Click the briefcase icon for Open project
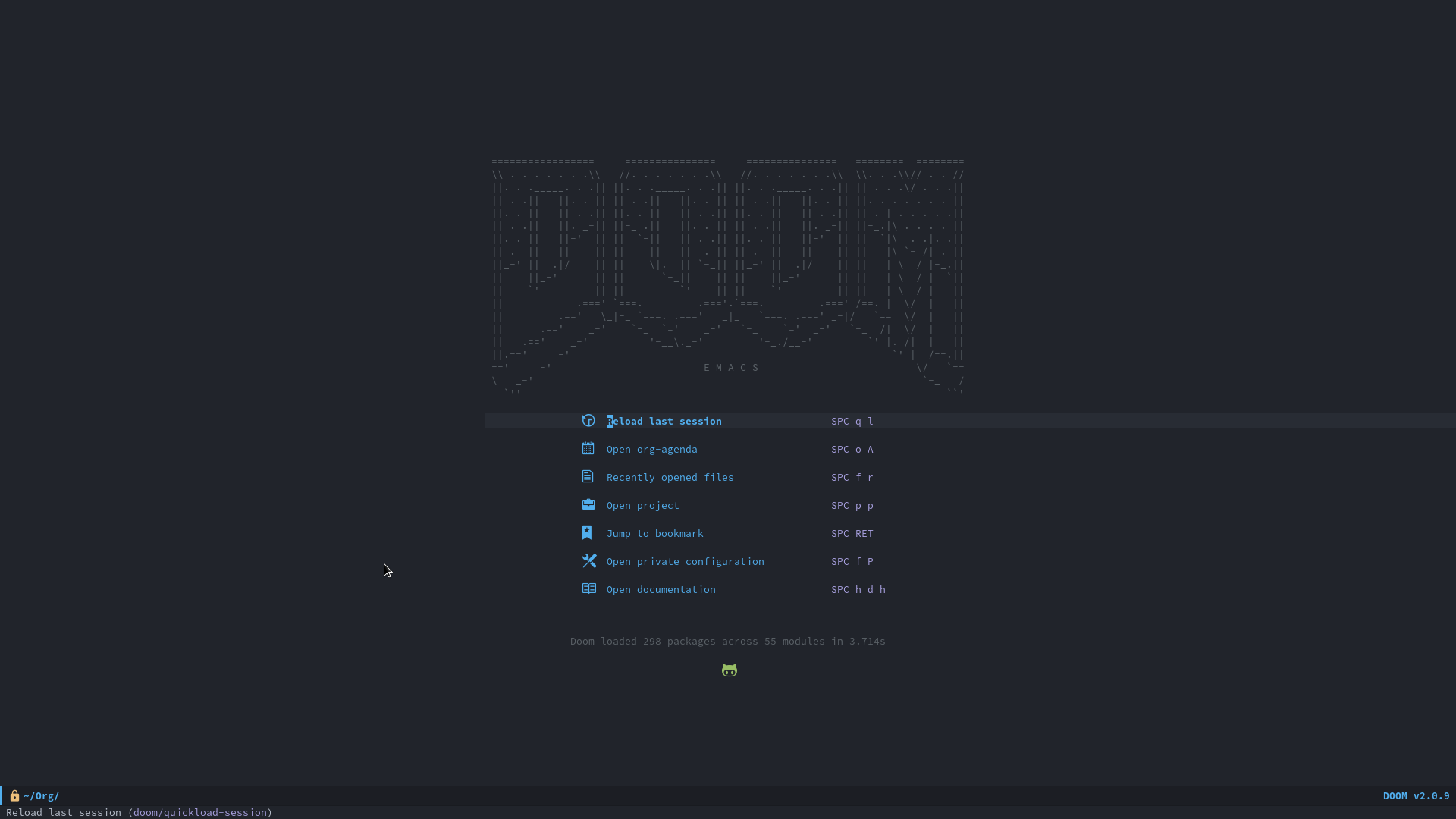This screenshot has height=819, width=1456. (x=588, y=504)
